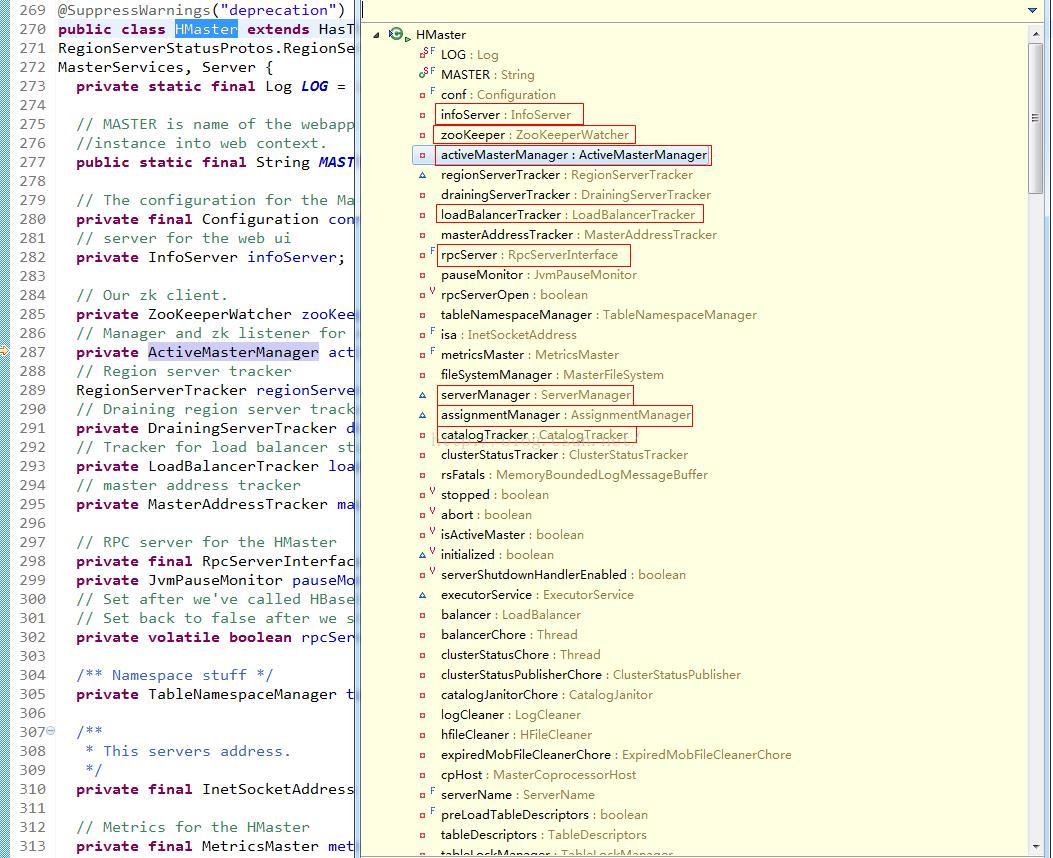Screen dimensions: 1053x858
Task: Click the highlighted HMaster class name in editor
Action: pyautogui.click(x=206, y=30)
